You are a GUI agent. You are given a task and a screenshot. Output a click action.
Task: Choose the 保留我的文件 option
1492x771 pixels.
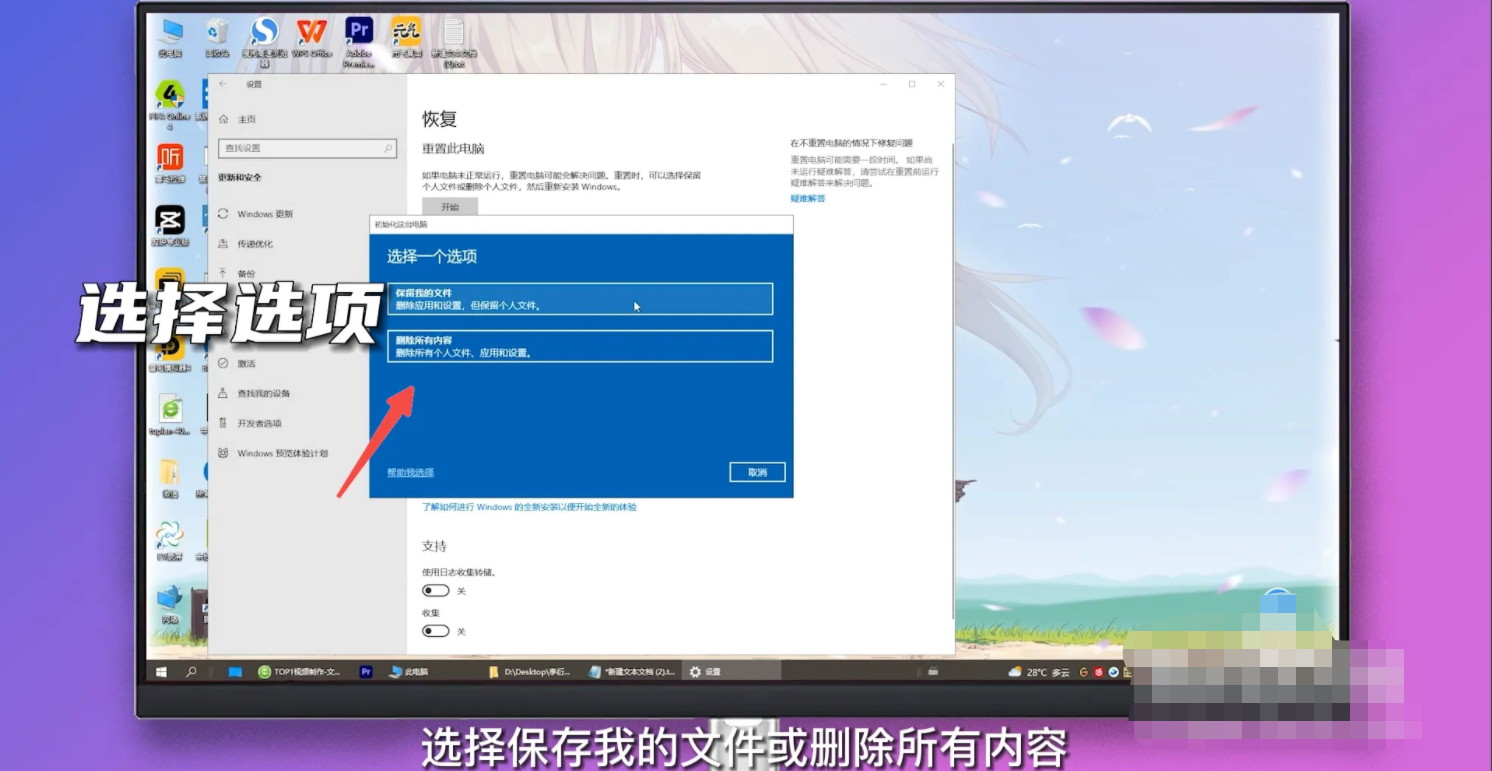(x=580, y=299)
